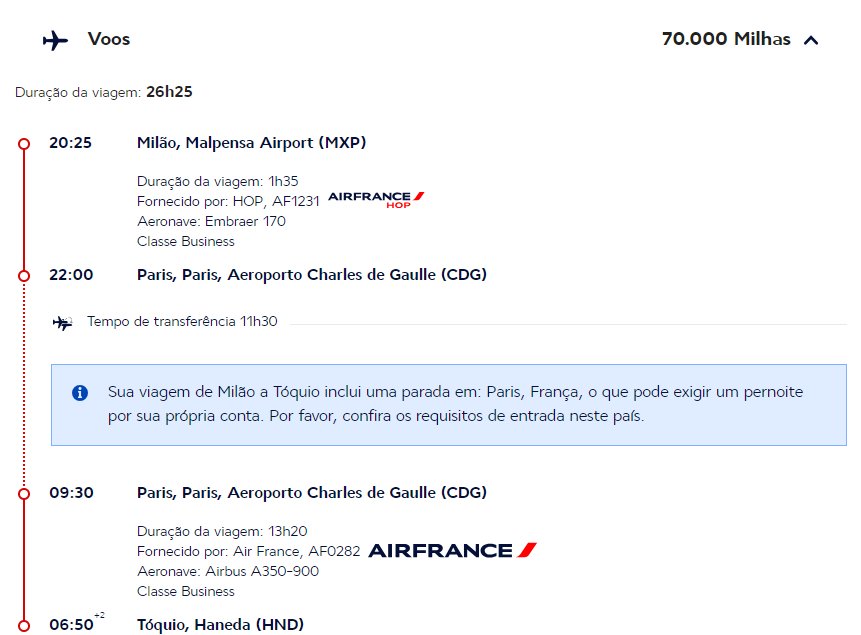Collapse the Voos section with the chevron
861x635 pixels.
click(x=811, y=40)
